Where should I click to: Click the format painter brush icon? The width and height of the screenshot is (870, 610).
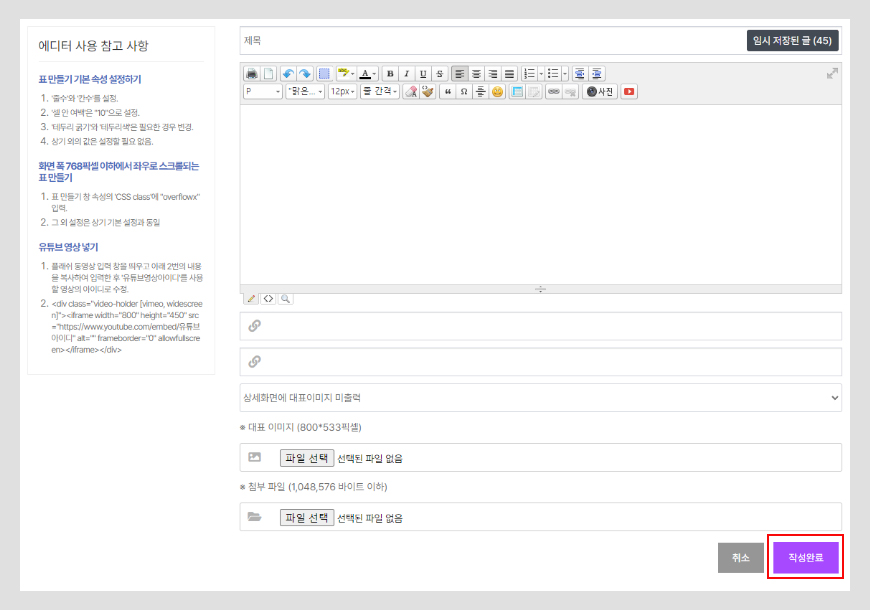click(427, 92)
